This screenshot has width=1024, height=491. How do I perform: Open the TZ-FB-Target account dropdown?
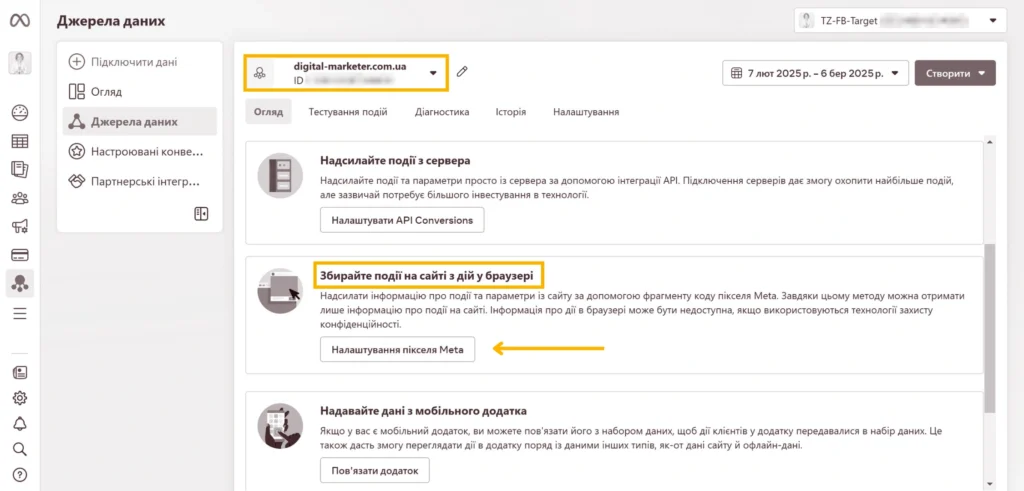tap(901, 20)
